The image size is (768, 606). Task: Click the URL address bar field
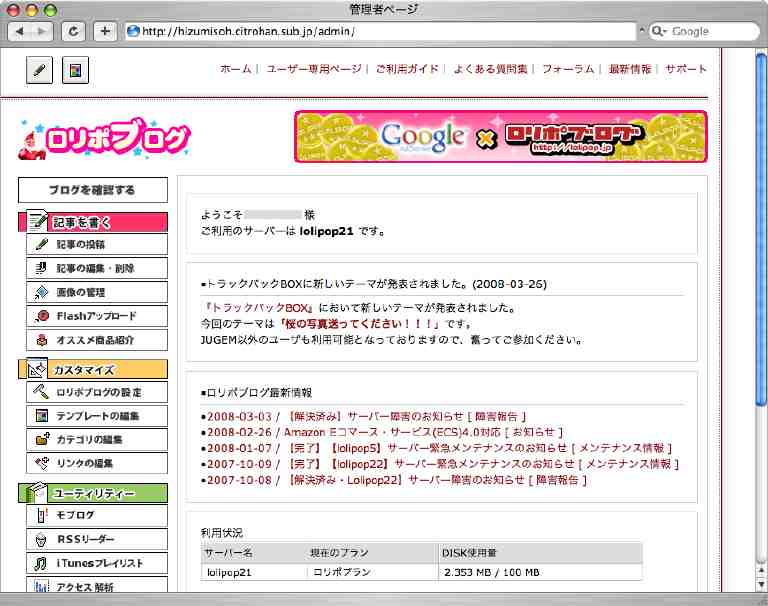point(380,31)
